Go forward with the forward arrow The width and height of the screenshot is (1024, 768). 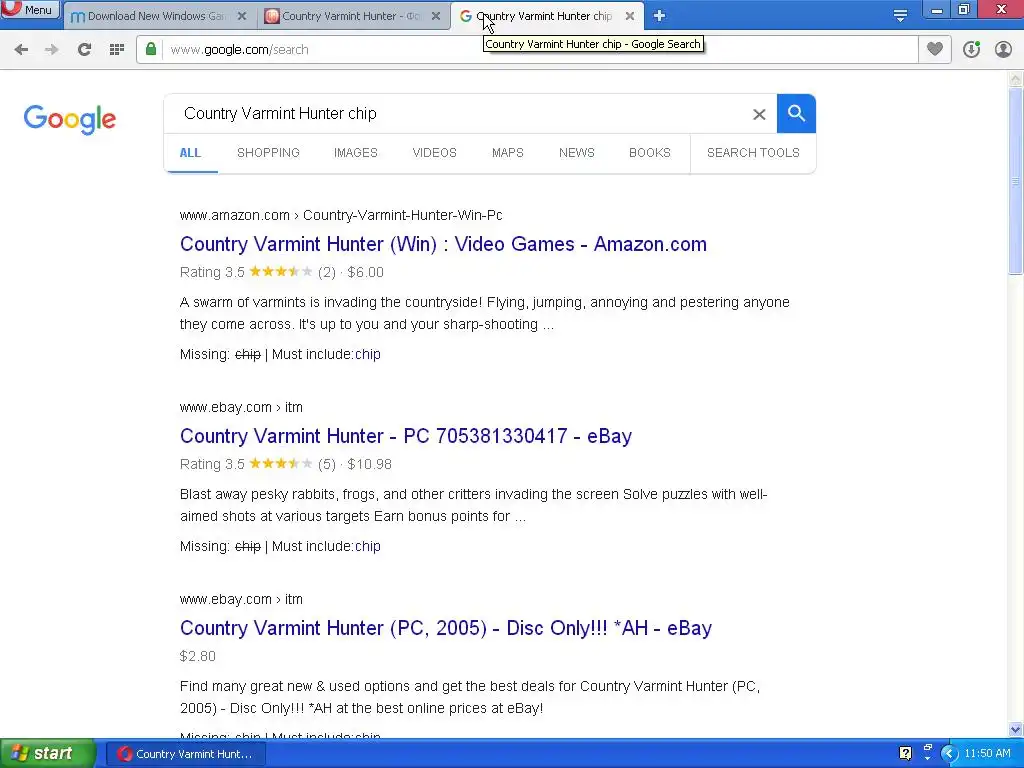(x=52, y=49)
